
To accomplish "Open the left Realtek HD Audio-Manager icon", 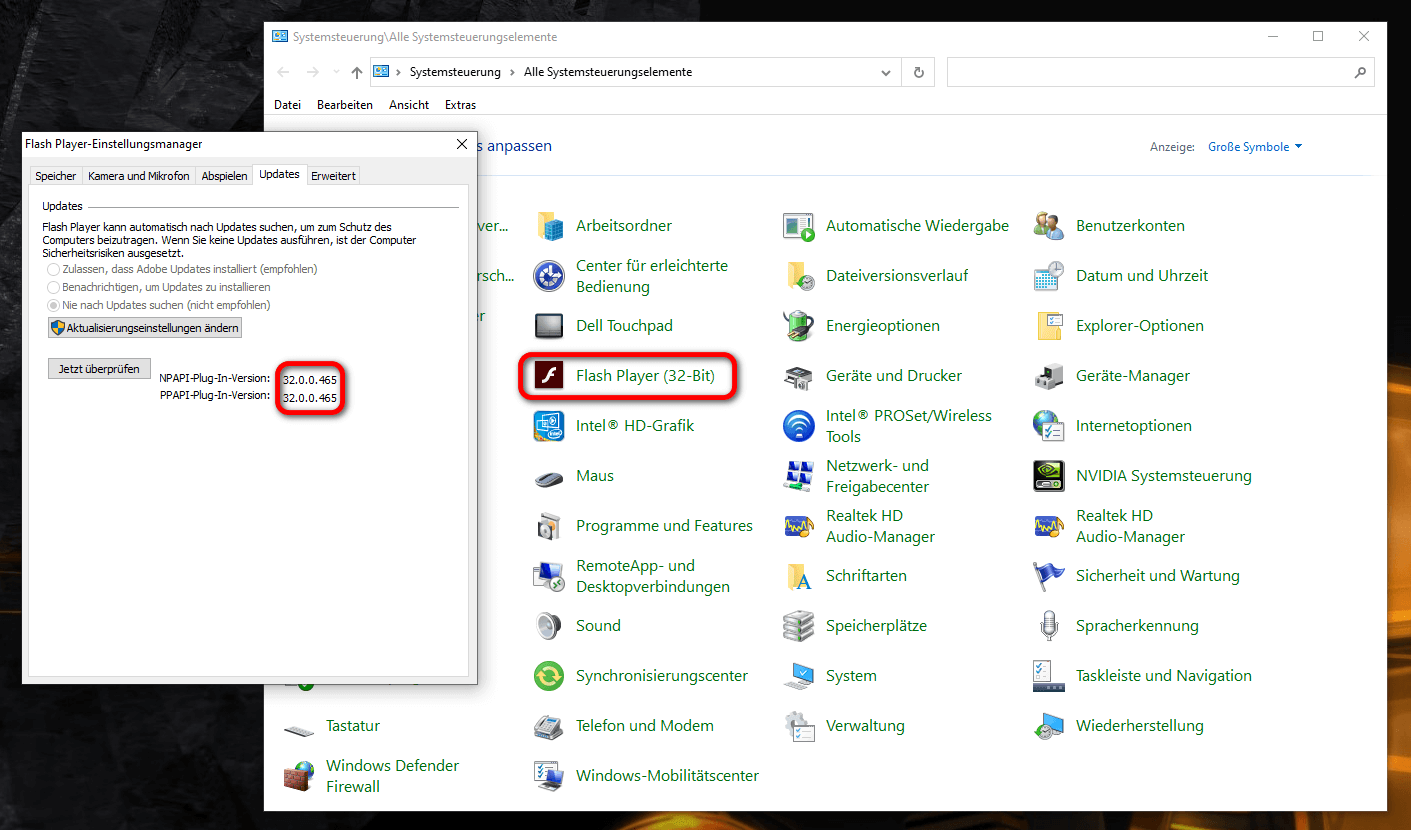I will pyautogui.click(x=799, y=526).
